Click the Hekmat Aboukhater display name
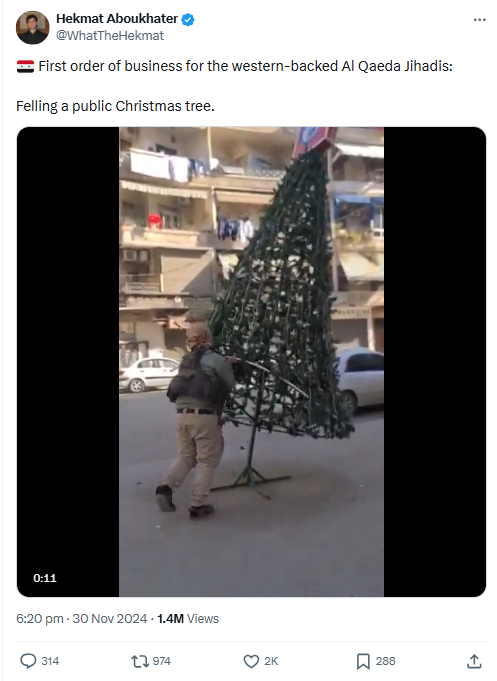497x681 pixels. tap(117, 19)
